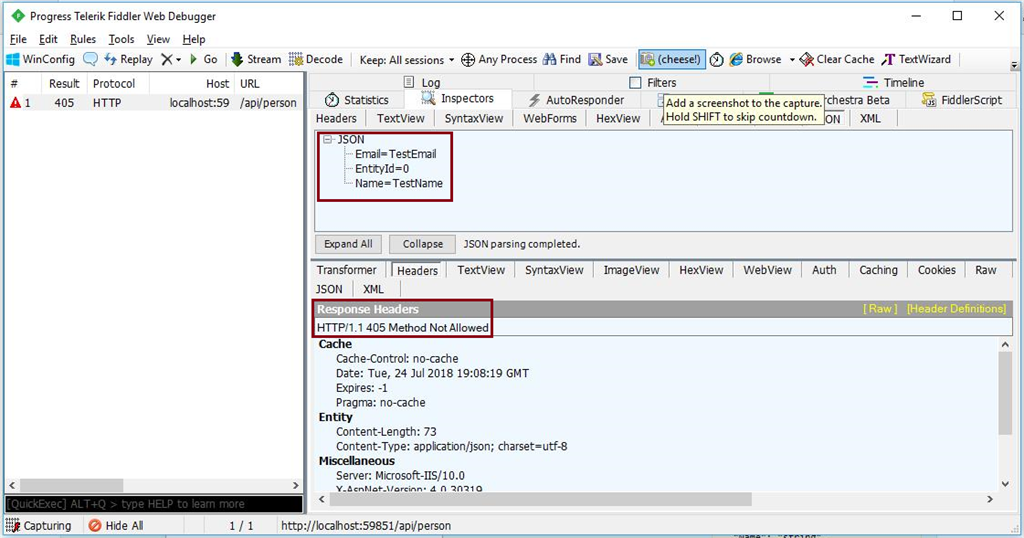Select request SyntaxView inspector tab
This screenshot has height=538, width=1024.
tap(473, 118)
